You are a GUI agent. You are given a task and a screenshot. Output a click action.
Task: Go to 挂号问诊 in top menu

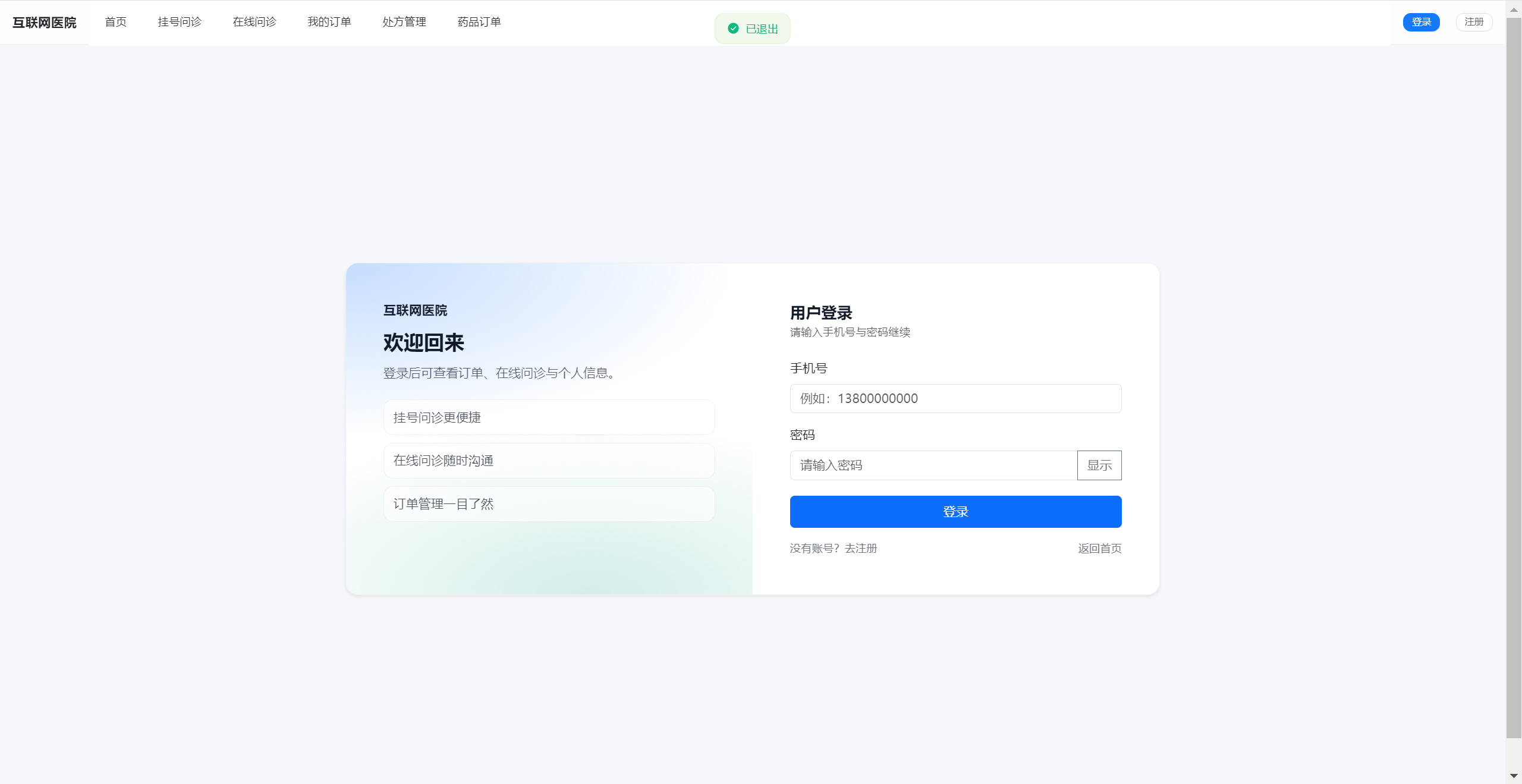(180, 22)
